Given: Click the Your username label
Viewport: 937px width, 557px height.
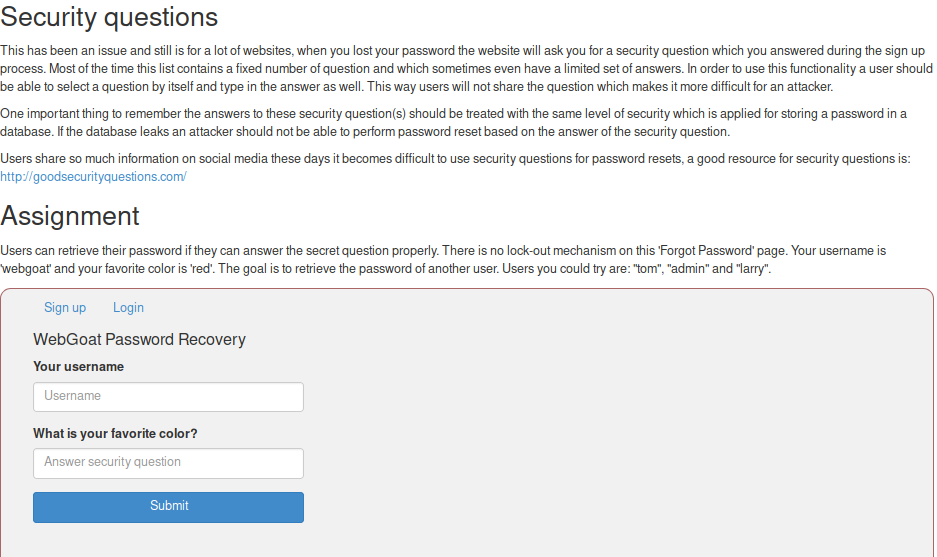Looking at the screenshot, I should pos(78,367).
